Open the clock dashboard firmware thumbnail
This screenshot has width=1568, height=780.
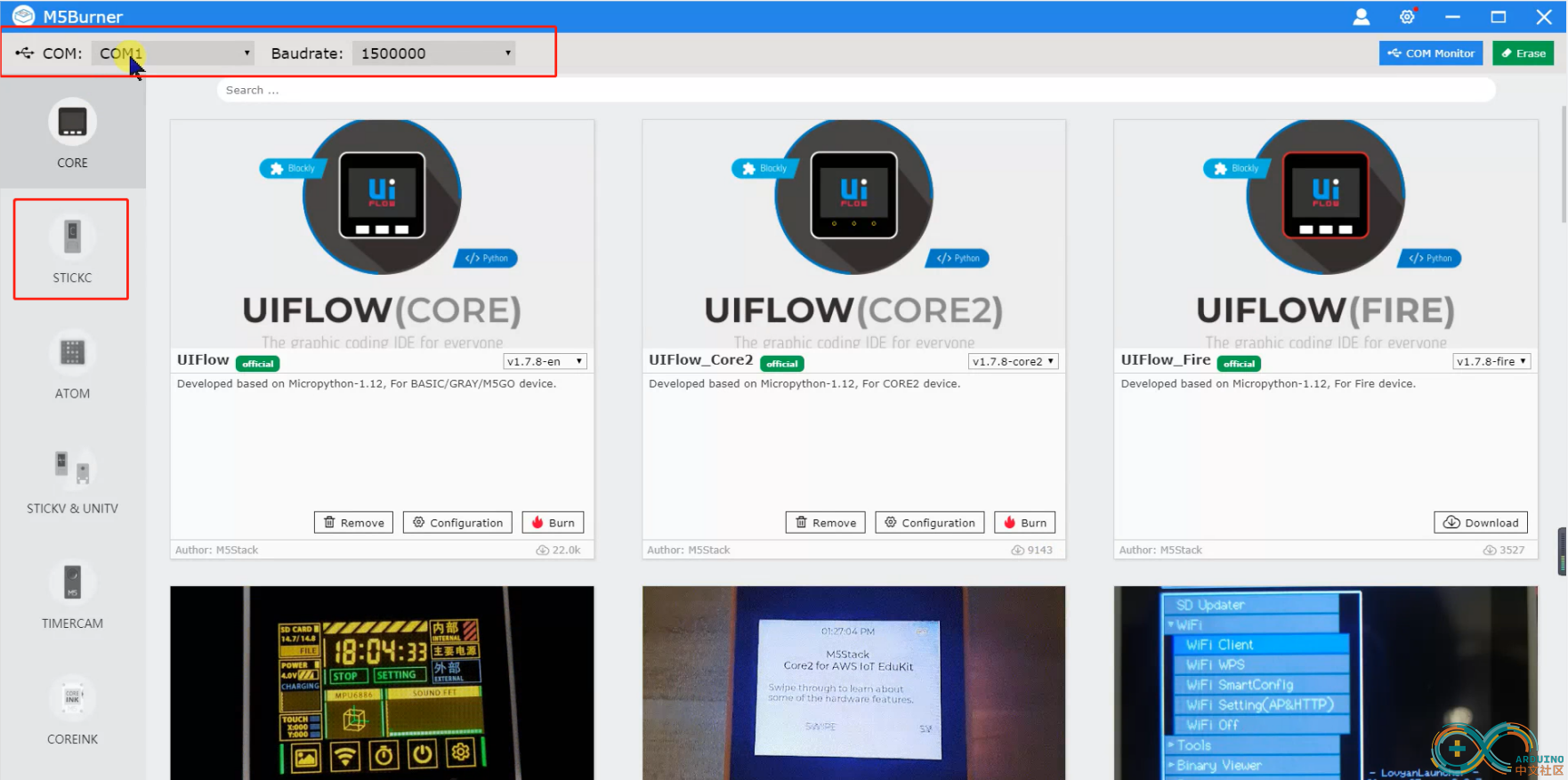point(382,683)
